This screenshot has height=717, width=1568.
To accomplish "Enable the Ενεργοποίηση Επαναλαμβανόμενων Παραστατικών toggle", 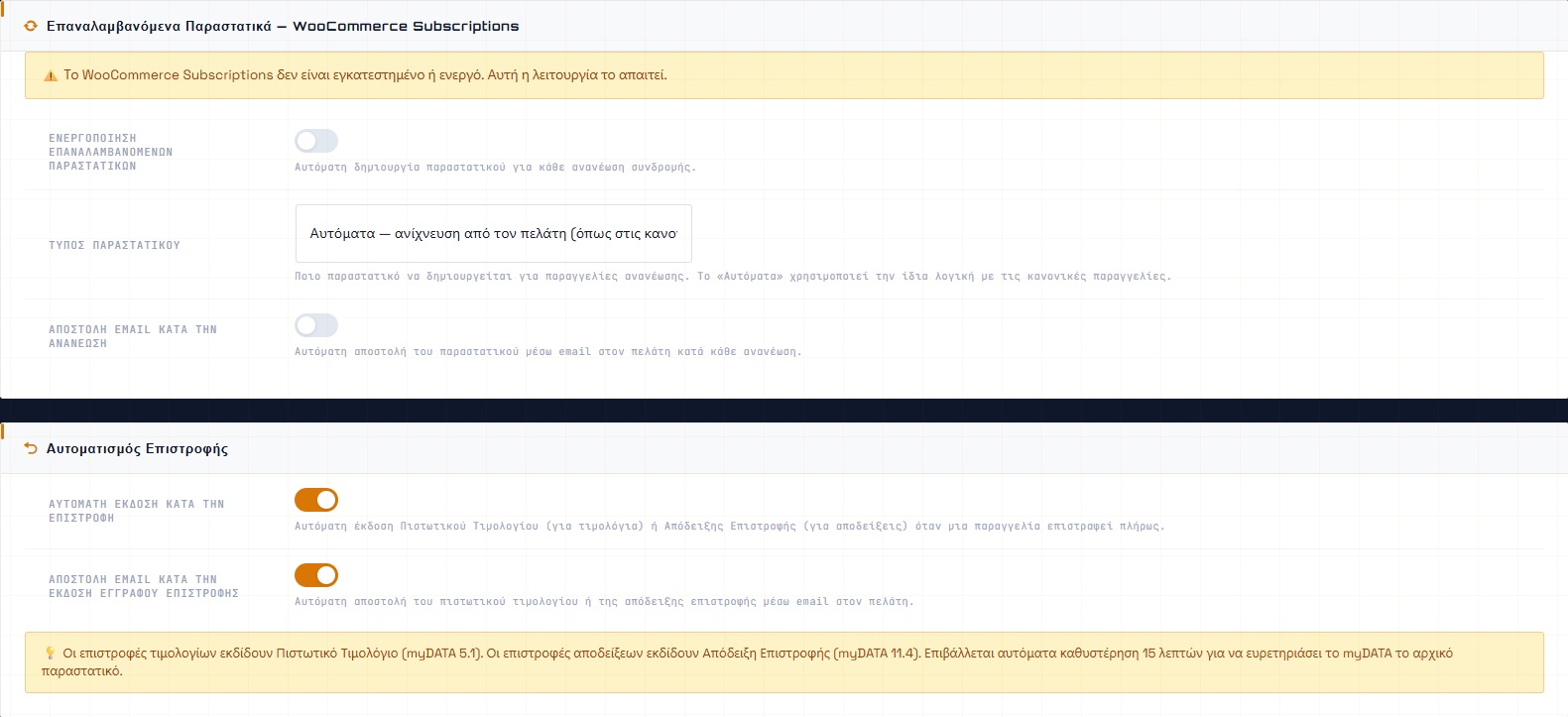I will click(316, 141).
